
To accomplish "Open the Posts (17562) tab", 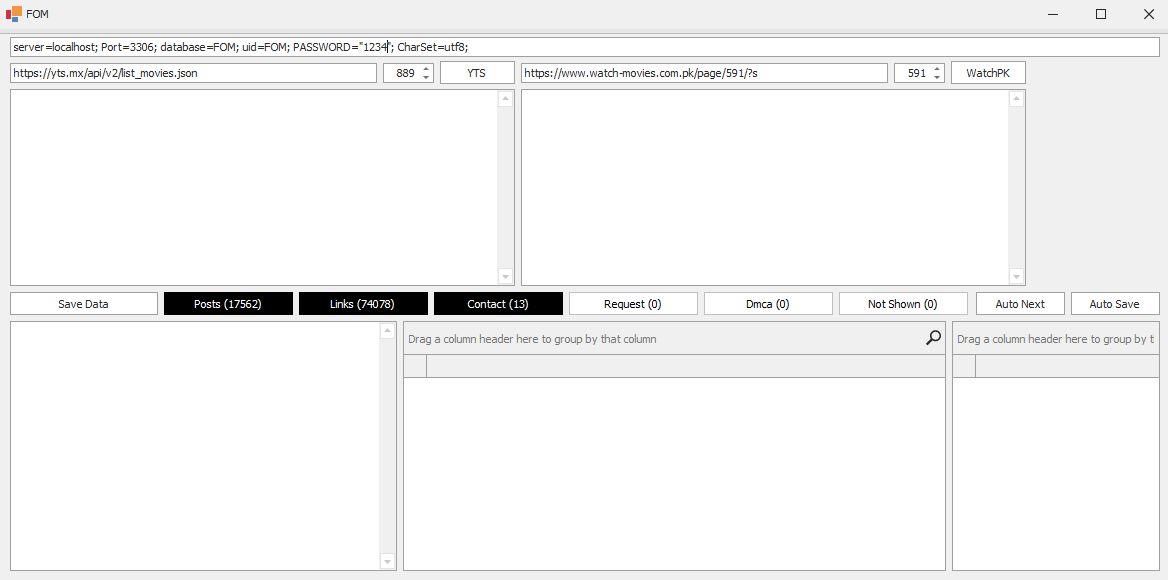I will click(x=228, y=304).
